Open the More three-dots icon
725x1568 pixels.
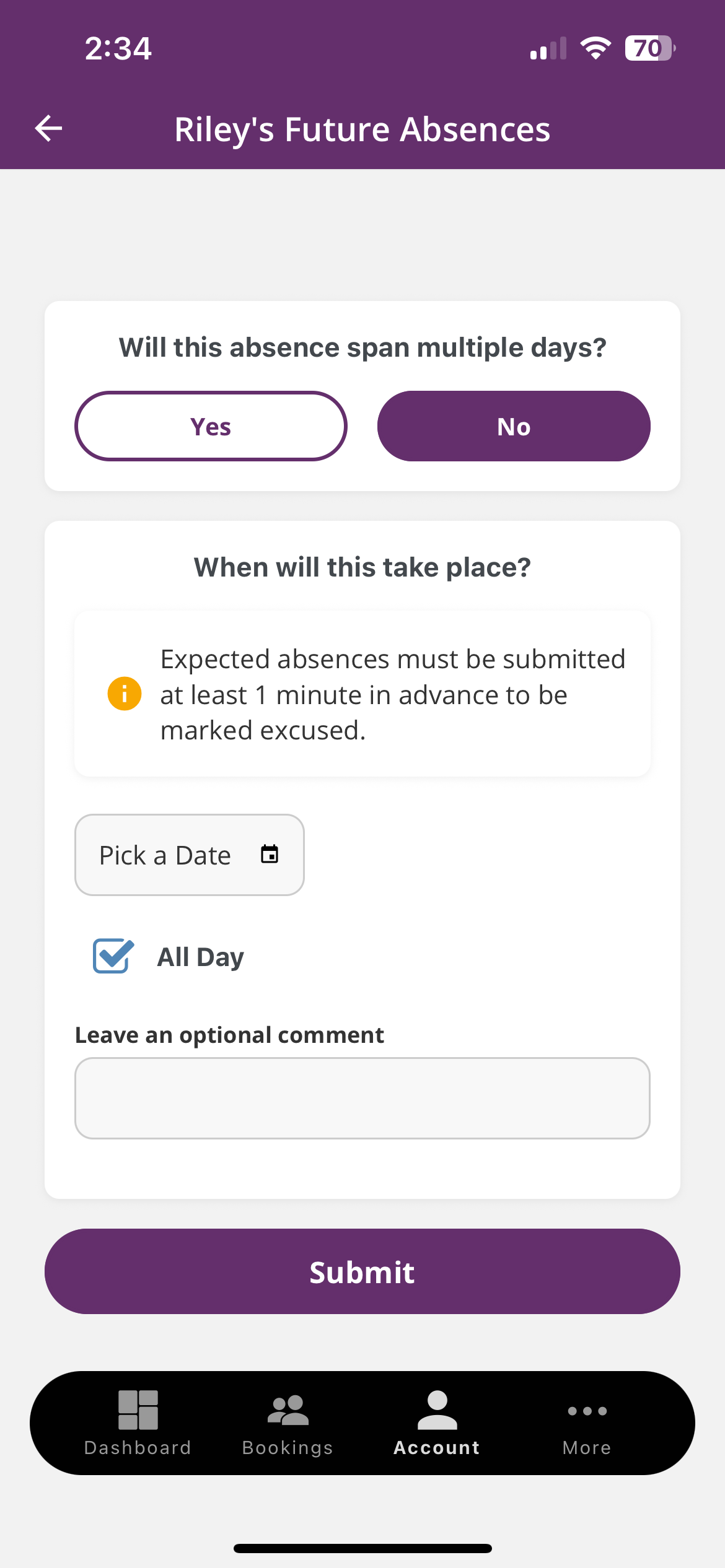click(x=587, y=1411)
